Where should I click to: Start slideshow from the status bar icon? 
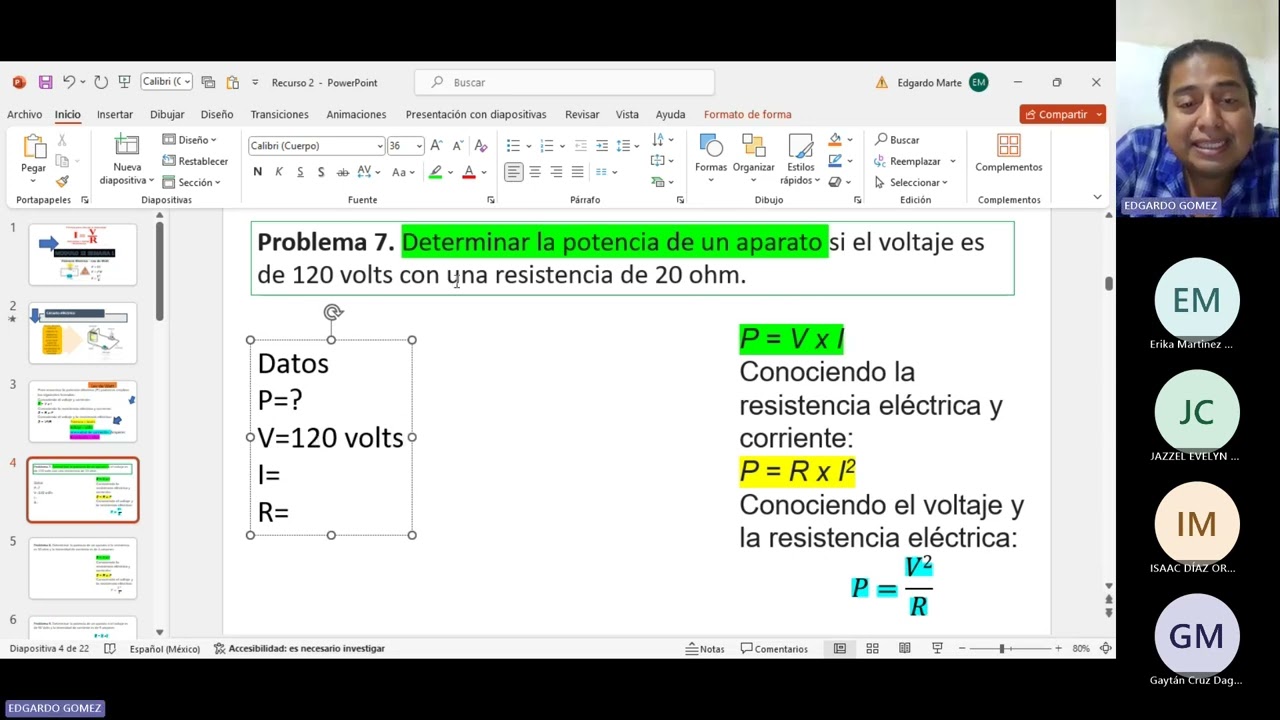937,648
